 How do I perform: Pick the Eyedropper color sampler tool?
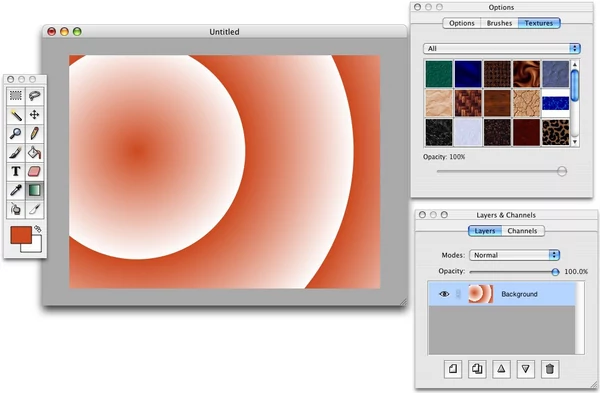point(16,191)
